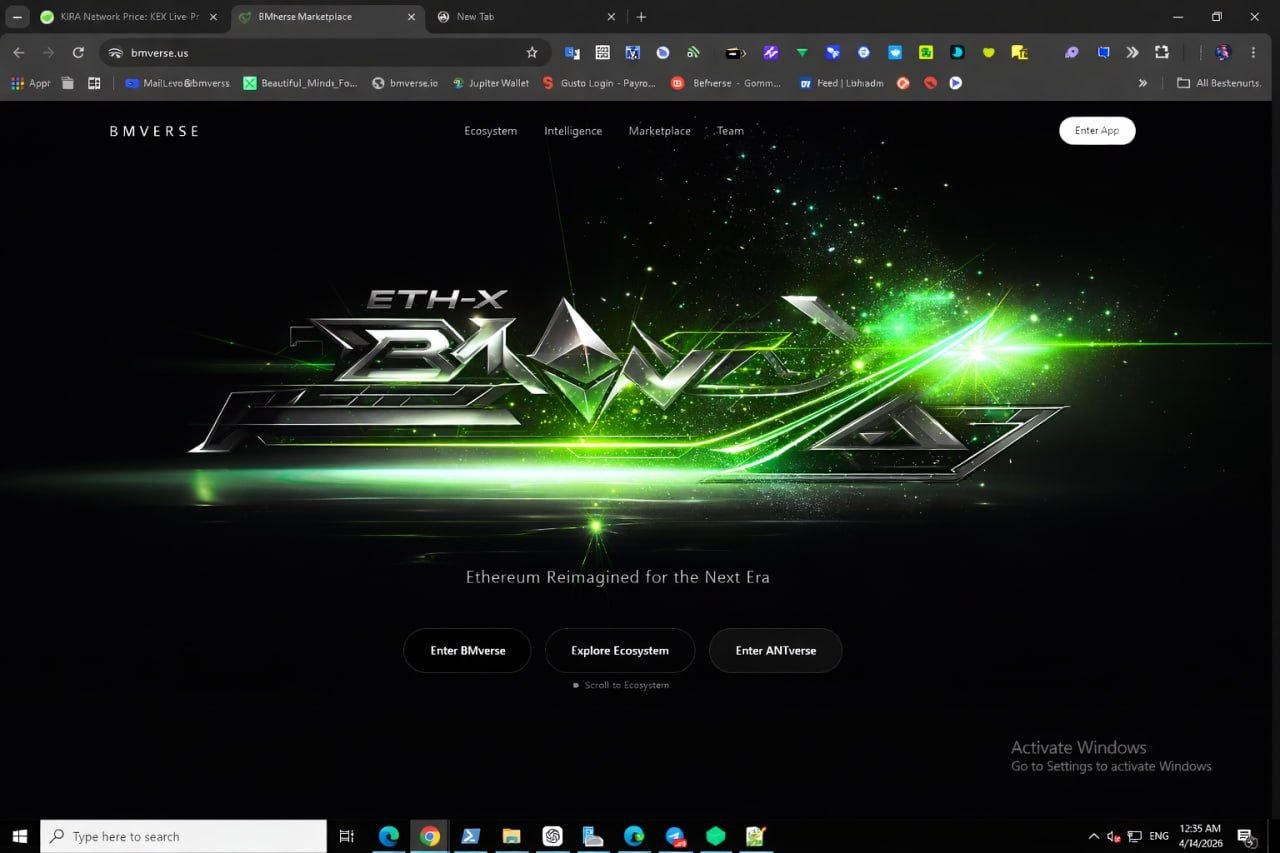
Task: Open File Explorer from the taskbar
Action: pos(511,836)
